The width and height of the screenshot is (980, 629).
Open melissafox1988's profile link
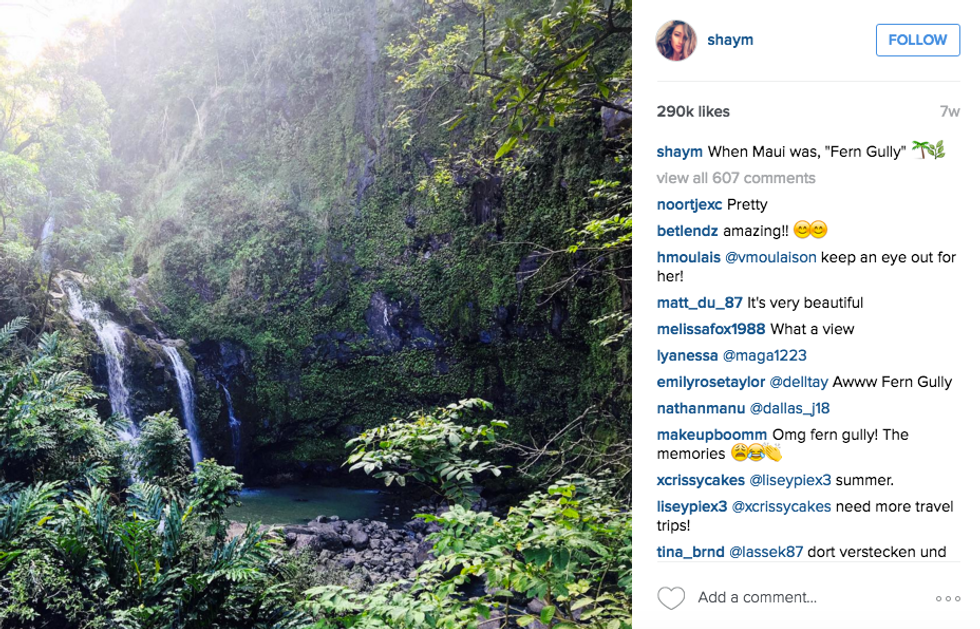click(x=711, y=329)
